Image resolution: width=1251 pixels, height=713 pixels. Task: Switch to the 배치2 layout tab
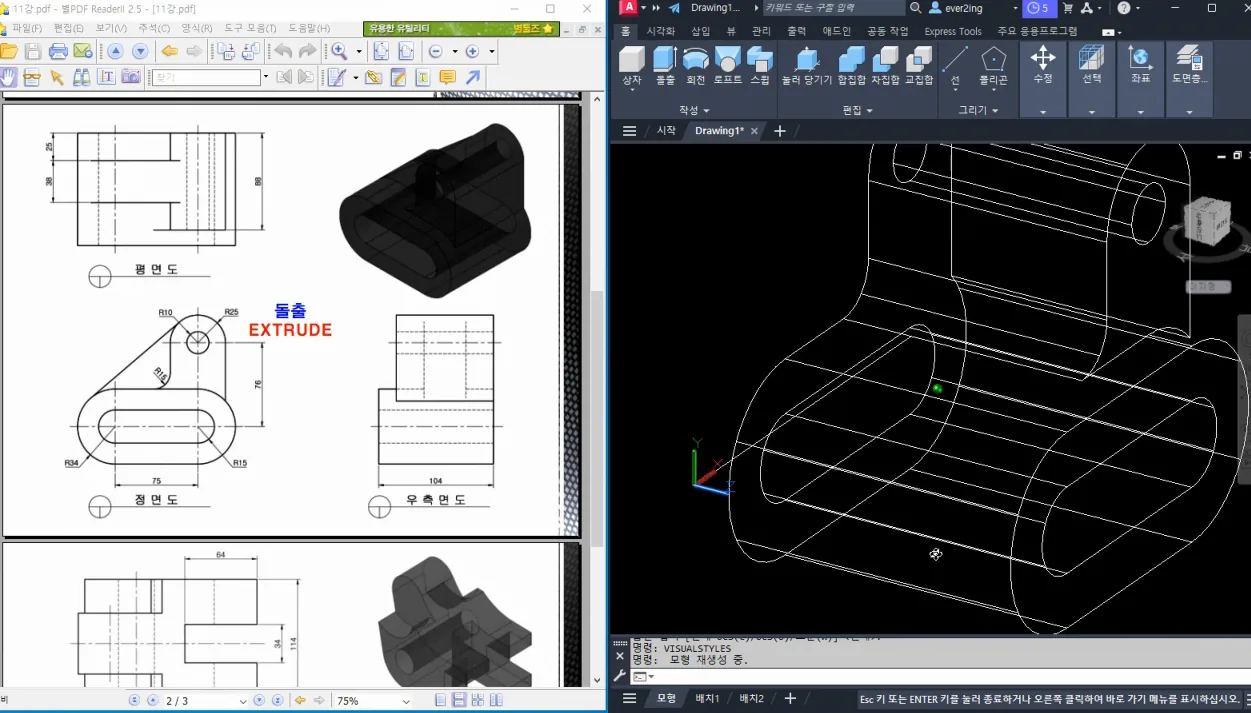(x=752, y=698)
